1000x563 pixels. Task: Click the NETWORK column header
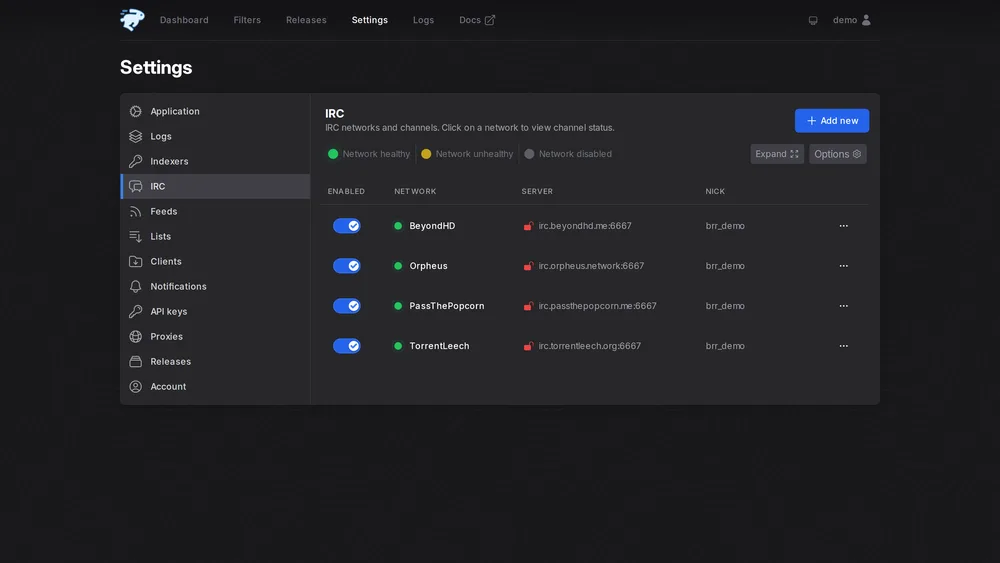(x=415, y=191)
